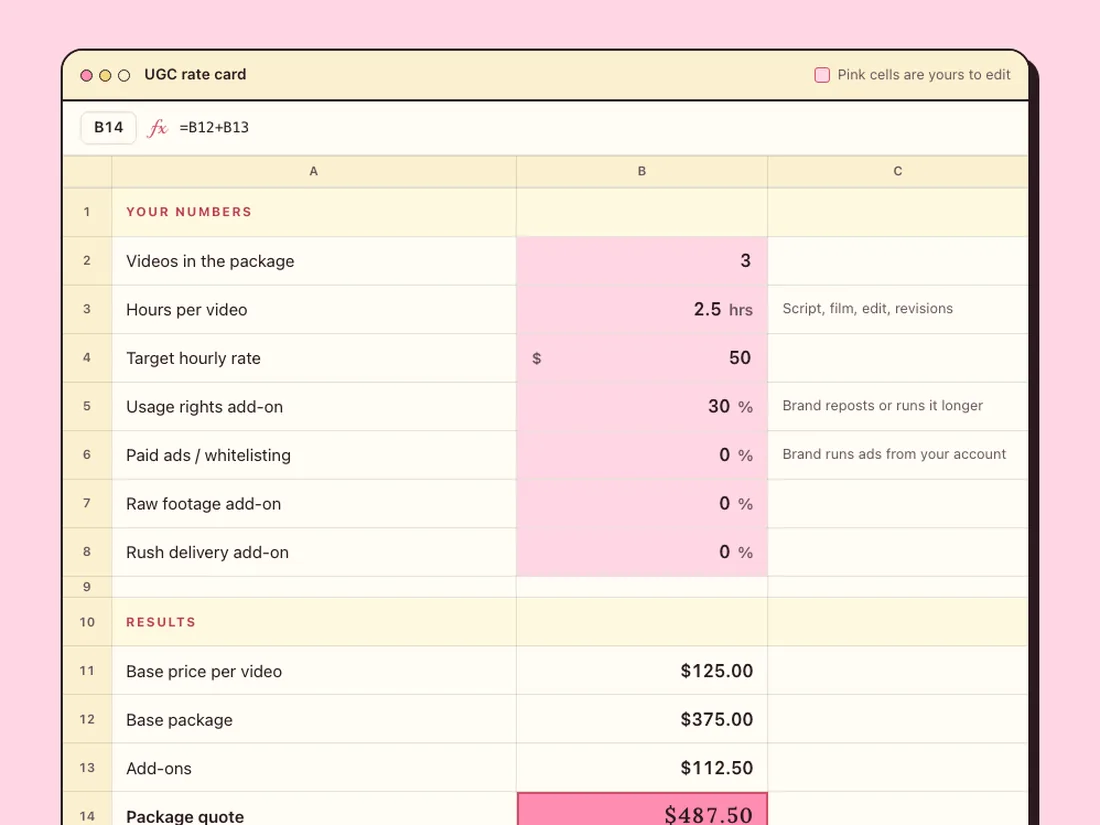Select column B header
The image size is (1100, 825).
point(642,171)
